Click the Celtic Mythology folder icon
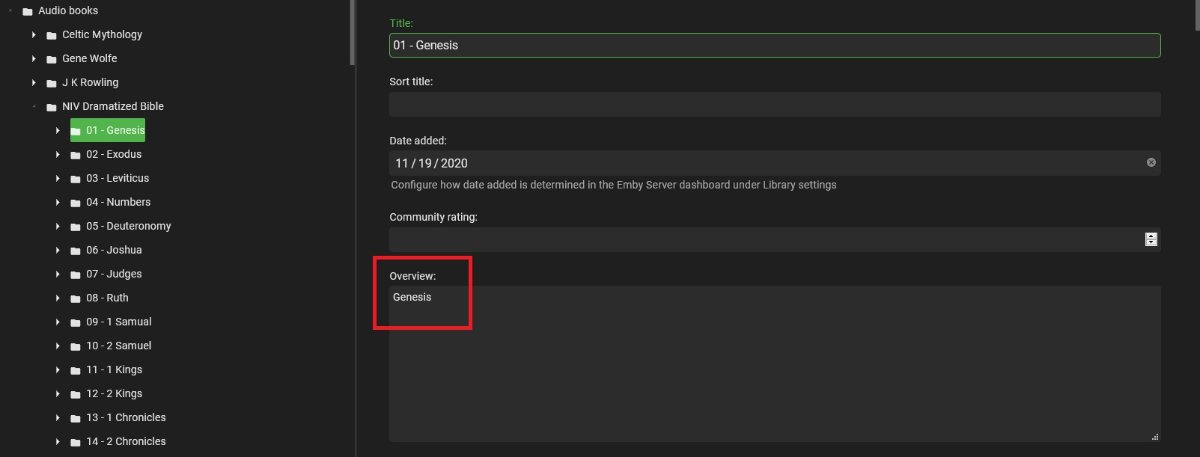Image resolution: width=1200 pixels, height=457 pixels. pos(52,35)
